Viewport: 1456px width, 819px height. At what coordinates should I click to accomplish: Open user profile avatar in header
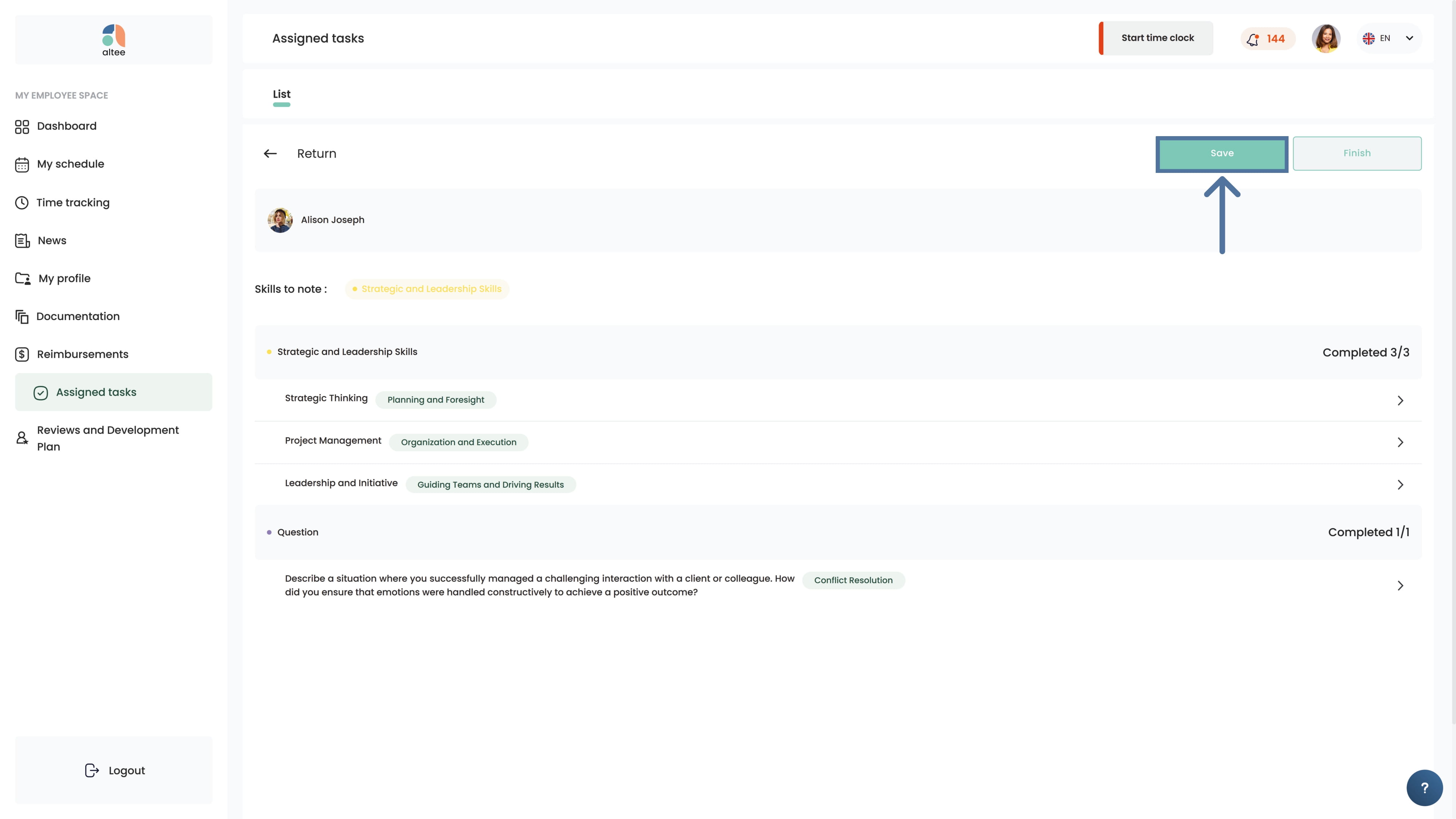click(1326, 39)
